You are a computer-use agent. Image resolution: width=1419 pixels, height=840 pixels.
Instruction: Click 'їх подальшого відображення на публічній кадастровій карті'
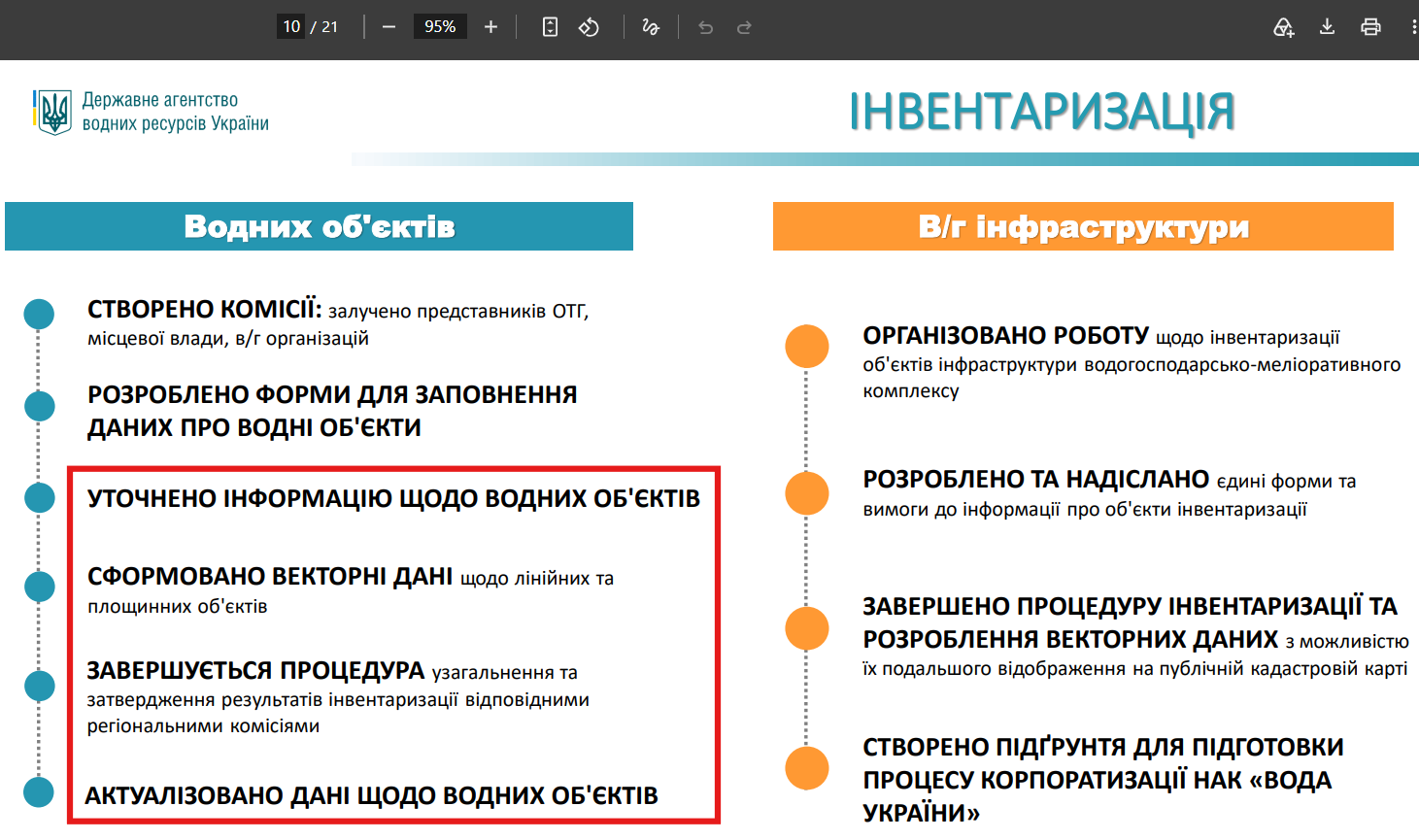(x=1135, y=669)
